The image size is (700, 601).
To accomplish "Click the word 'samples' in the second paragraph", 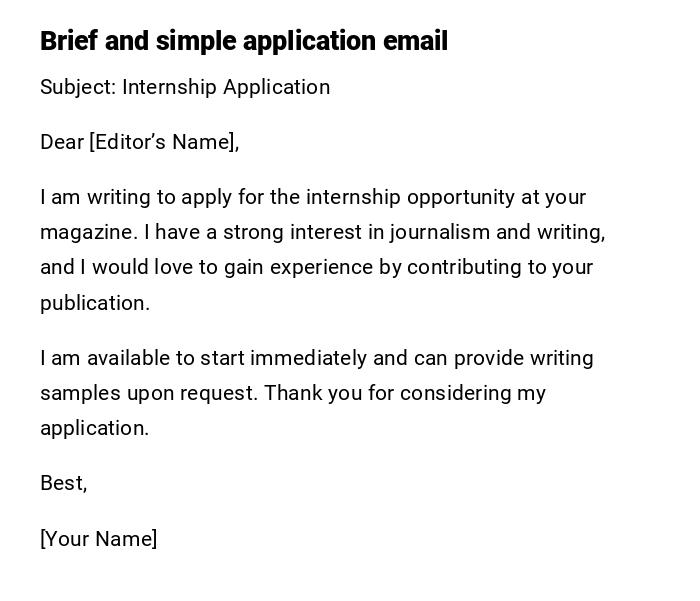I will [x=78, y=393].
